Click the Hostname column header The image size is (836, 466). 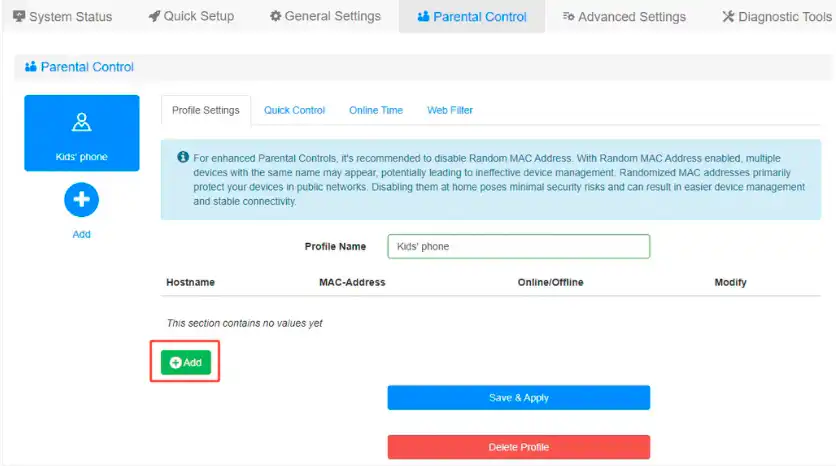click(x=190, y=282)
